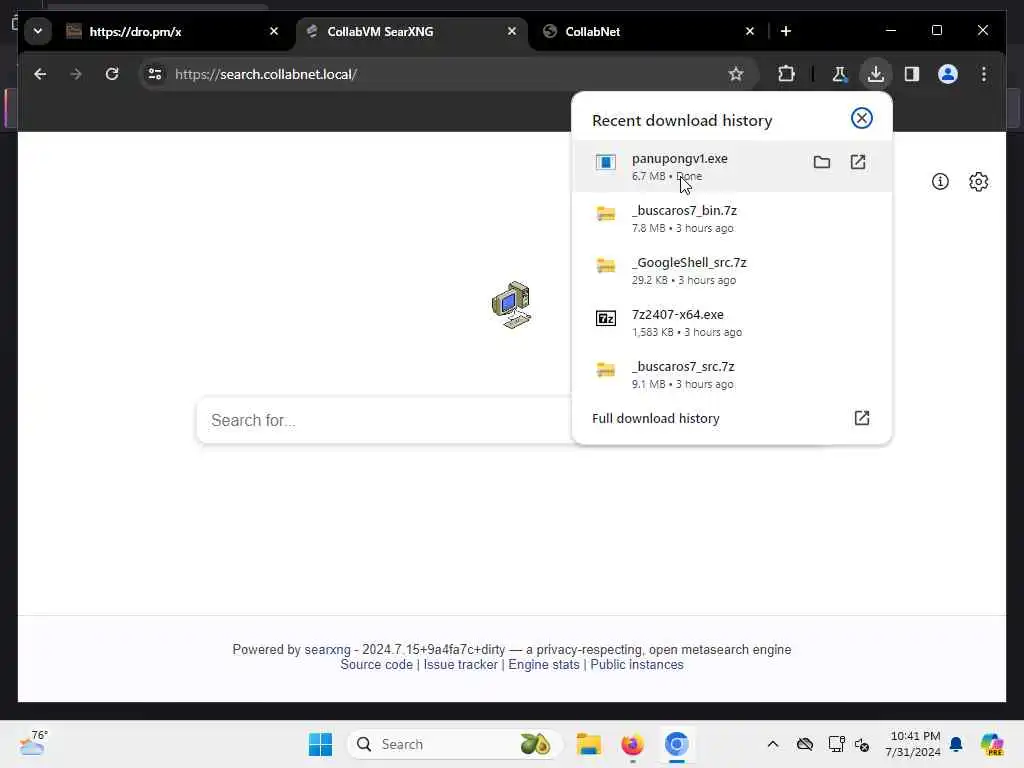Close the Recent download history popup
The image size is (1024, 768).
click(861, 118)
